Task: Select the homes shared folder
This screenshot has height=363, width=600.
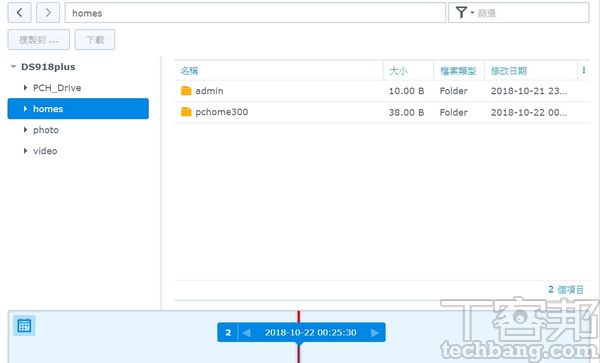Action: click(78, 109)
